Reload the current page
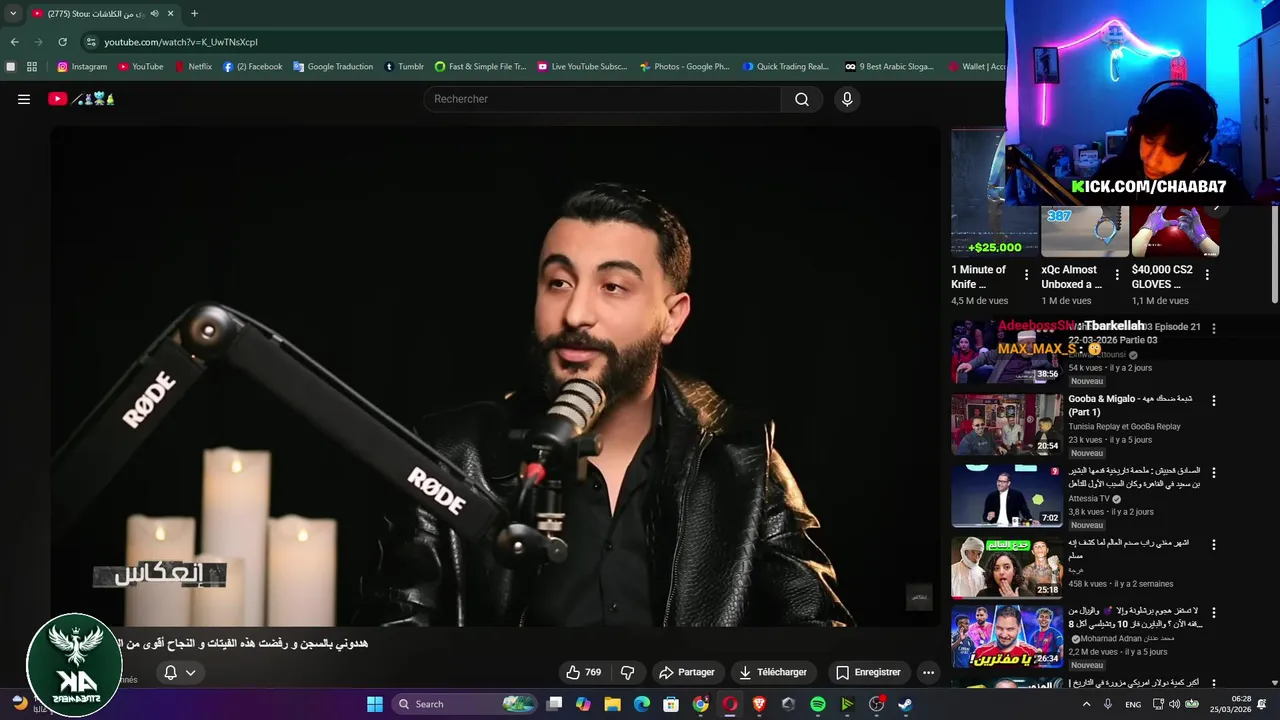The image size is (1280, 720). pyautogui.click(x=62, y=42)
